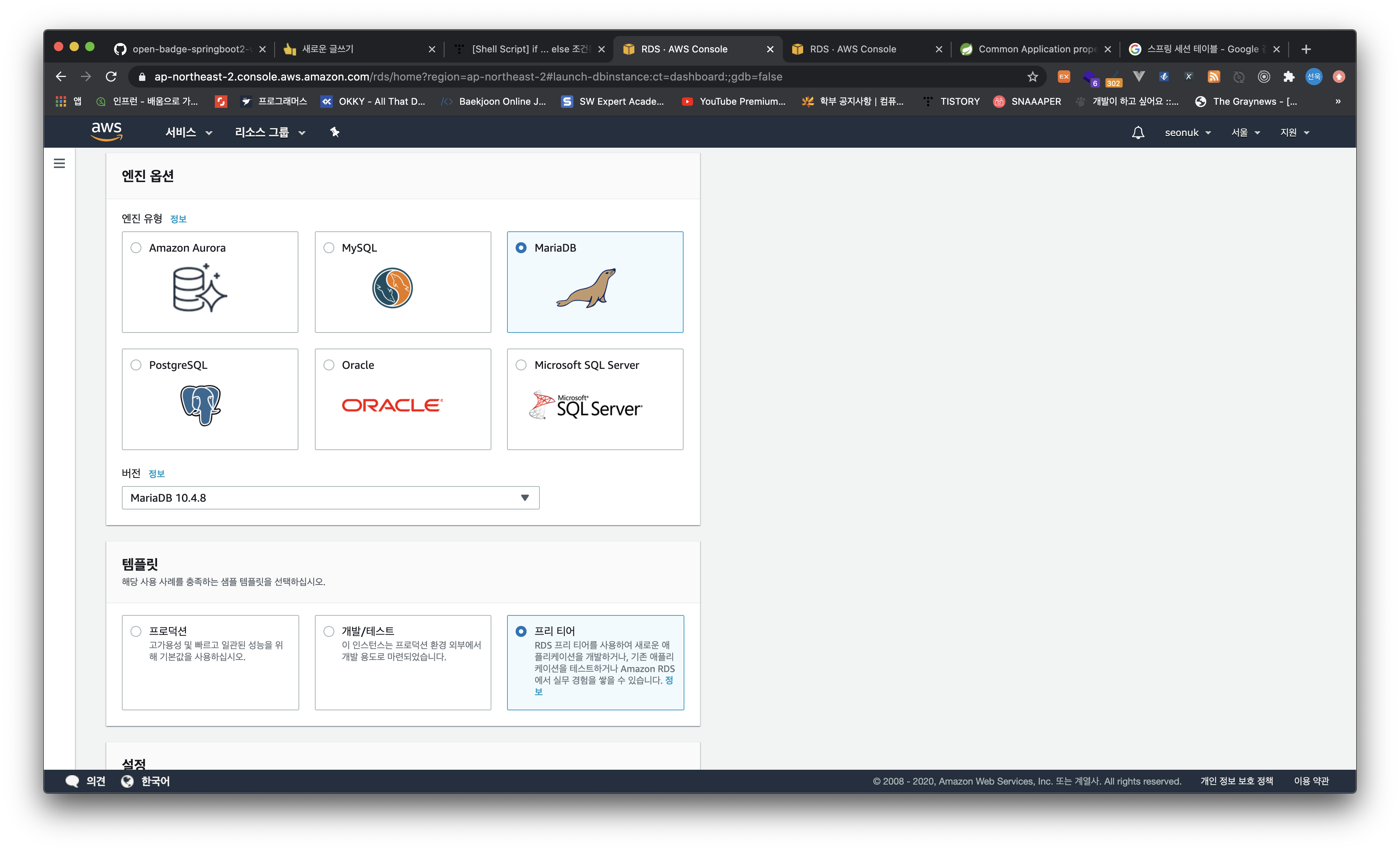The width and height of the screenshot is (1400, 851).
Task: Open the Chrome extensions puzzle icon
Action: pos(1289,77)
